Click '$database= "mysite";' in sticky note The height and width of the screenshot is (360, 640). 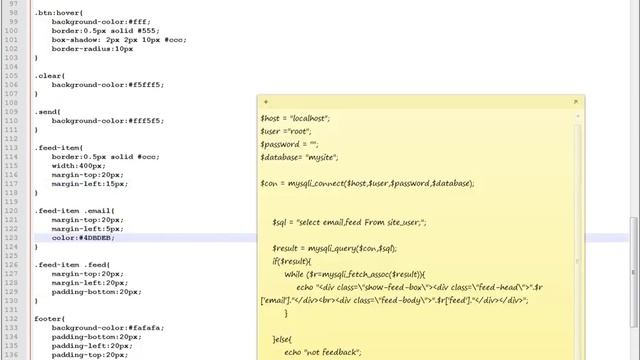click(300, 158)
